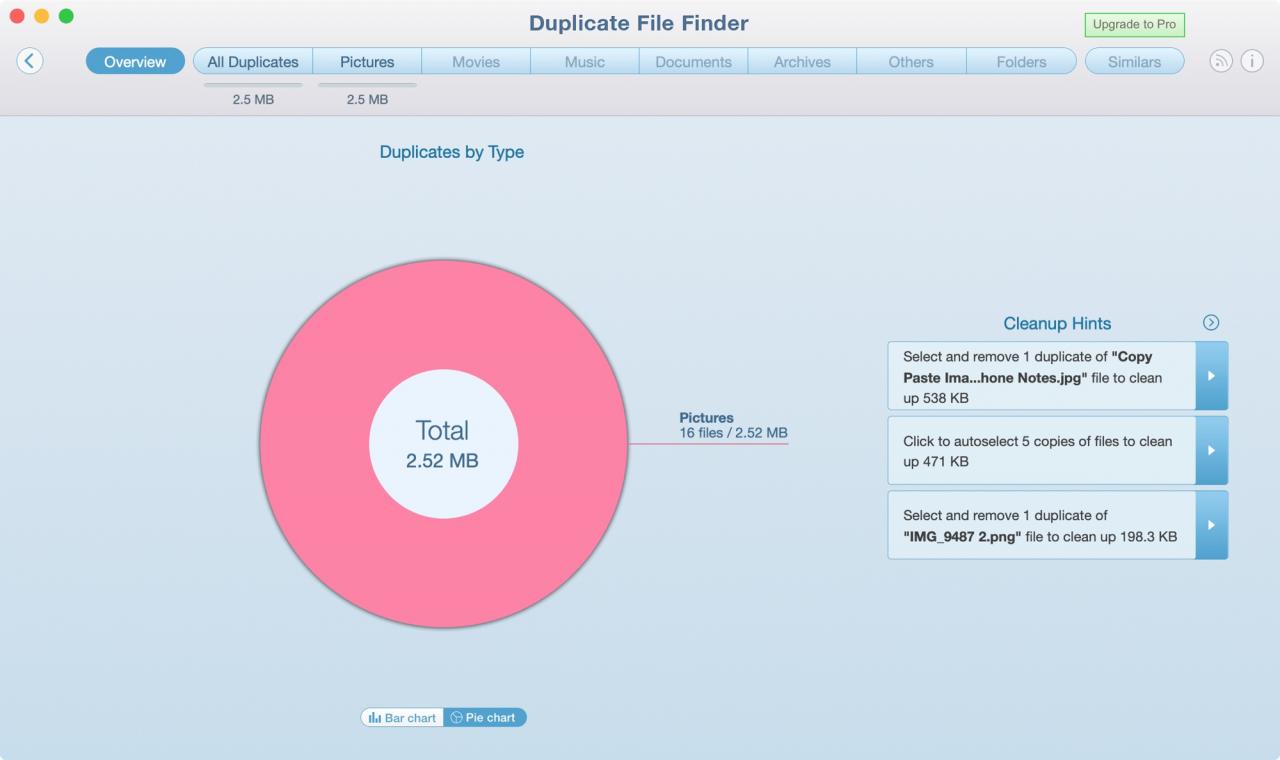Open the Music tab
This screenshot has width=1280, height=760.
[x=585, y=61]
